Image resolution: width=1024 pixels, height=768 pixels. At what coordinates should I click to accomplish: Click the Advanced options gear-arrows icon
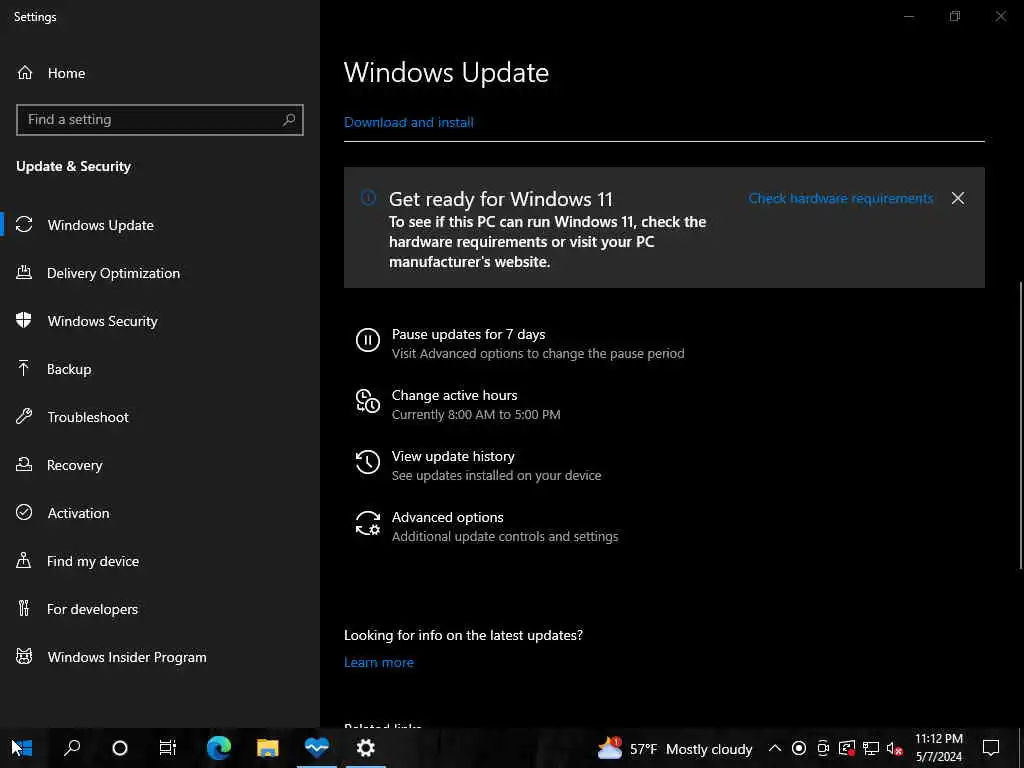pyautogui.click(x=368, y=523)
